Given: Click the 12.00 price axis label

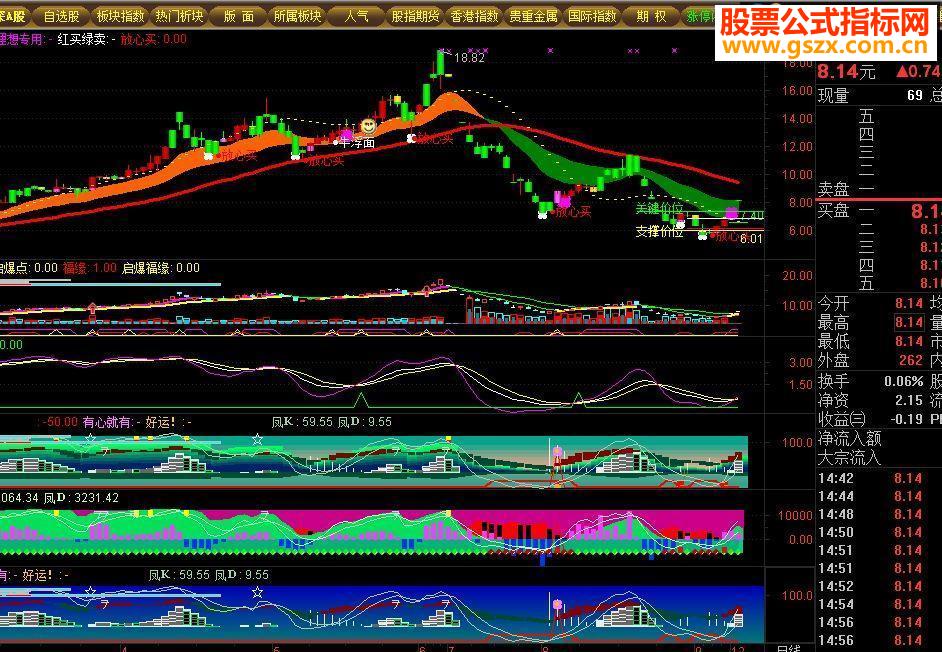Looking at the screenshot, I should point(797,147).
